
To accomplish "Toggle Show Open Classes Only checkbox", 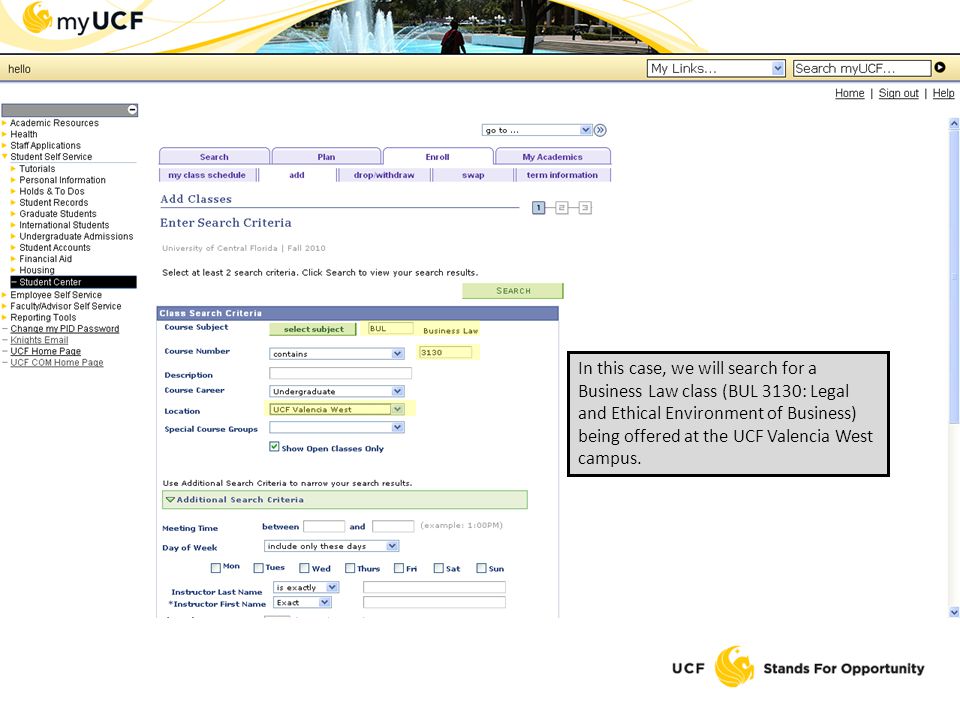I will click(274, 447).
